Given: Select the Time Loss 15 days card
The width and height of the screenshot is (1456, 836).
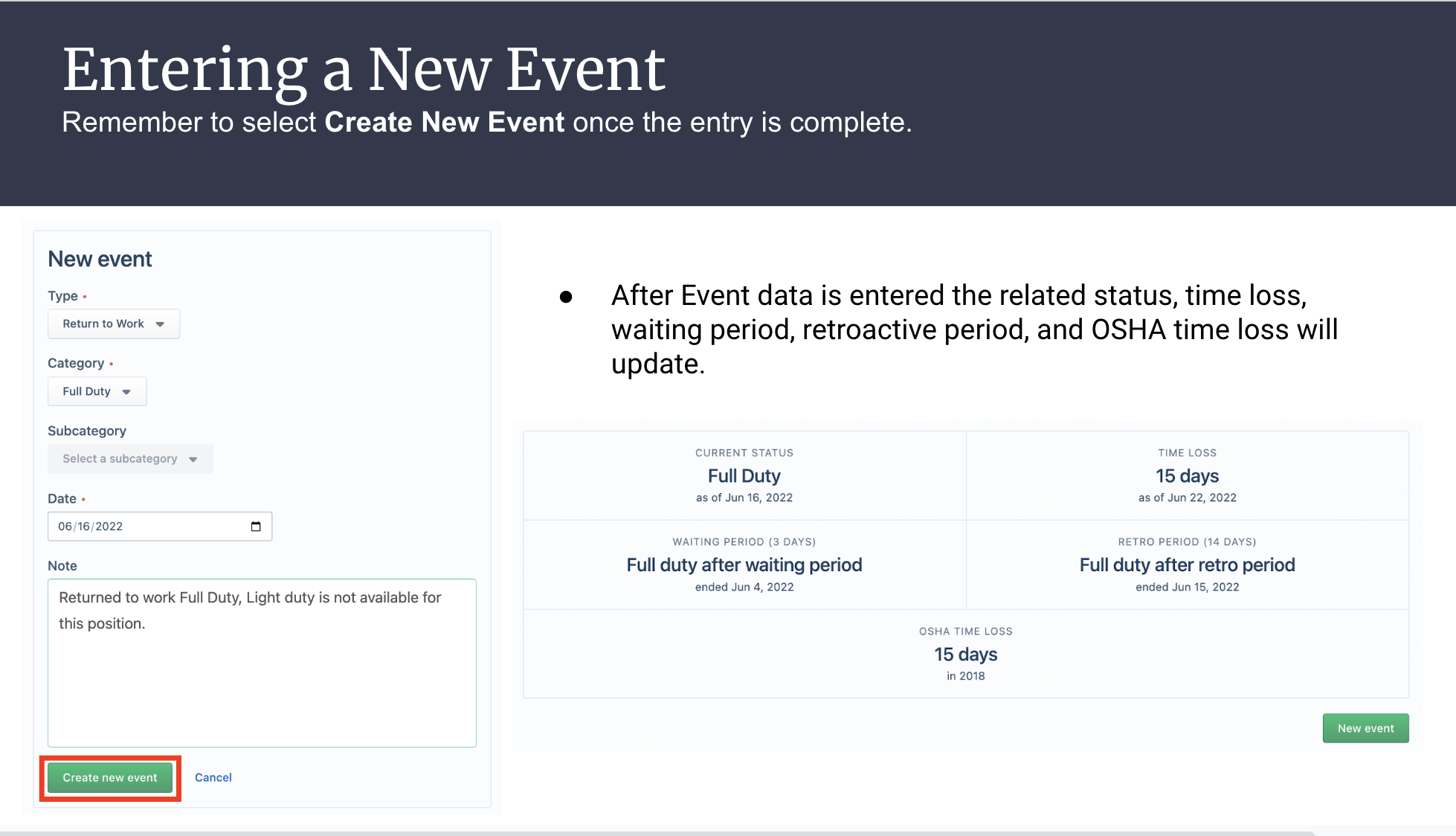Looking at the screenshot, I should tap(1187, 475).
